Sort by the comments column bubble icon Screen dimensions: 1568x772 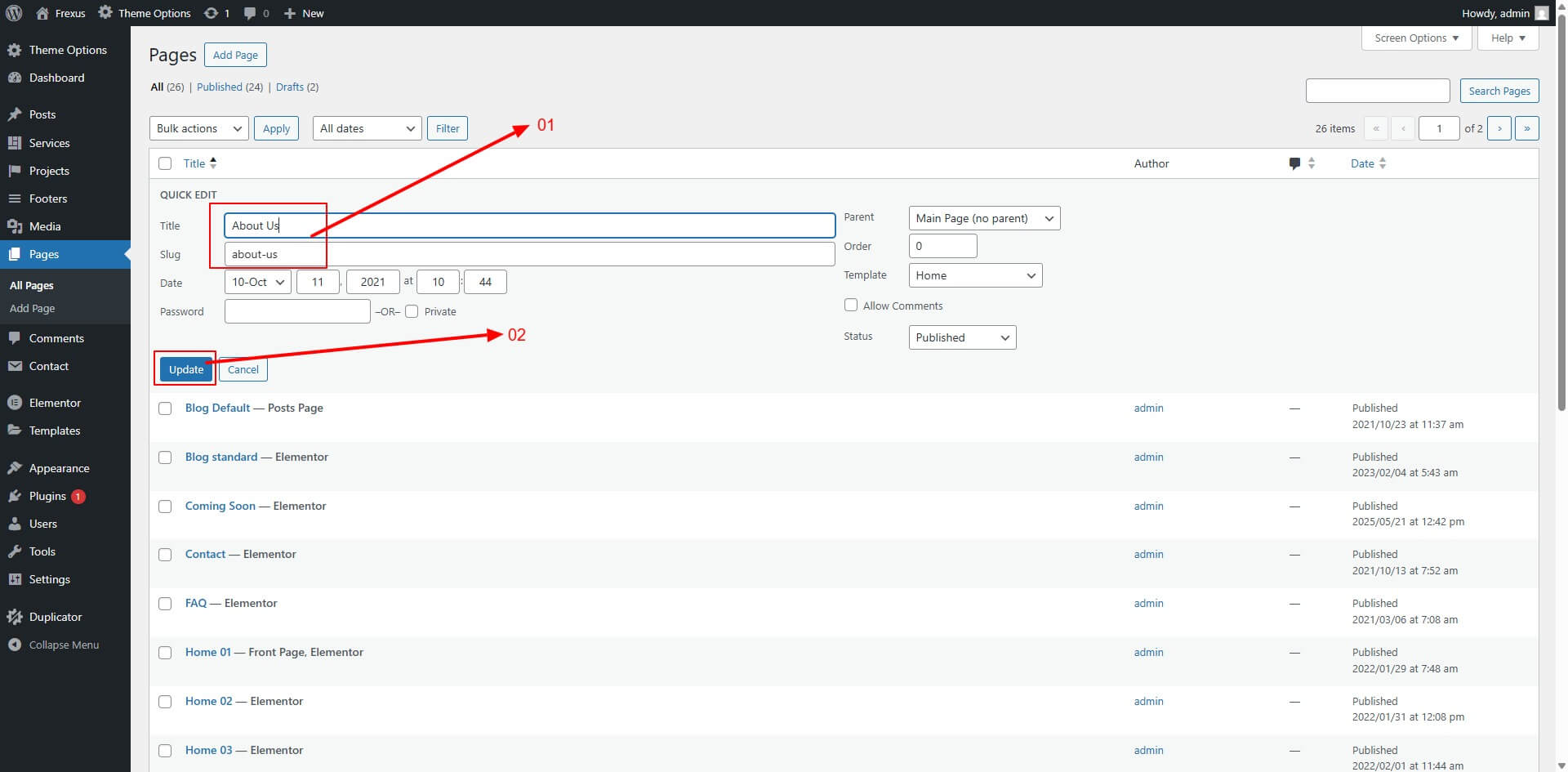pyautogui.click(x=1294, y=163)
